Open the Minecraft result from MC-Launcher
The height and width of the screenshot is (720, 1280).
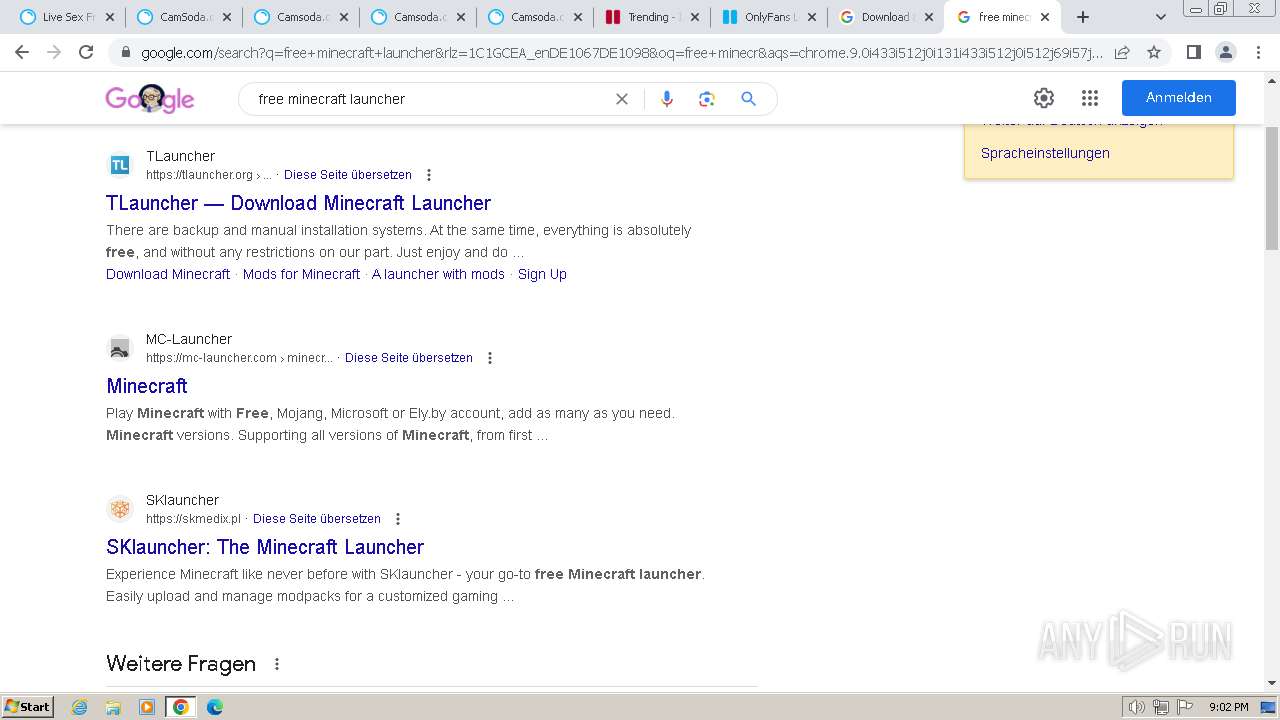pyautogui.click(x=147, y=386)
